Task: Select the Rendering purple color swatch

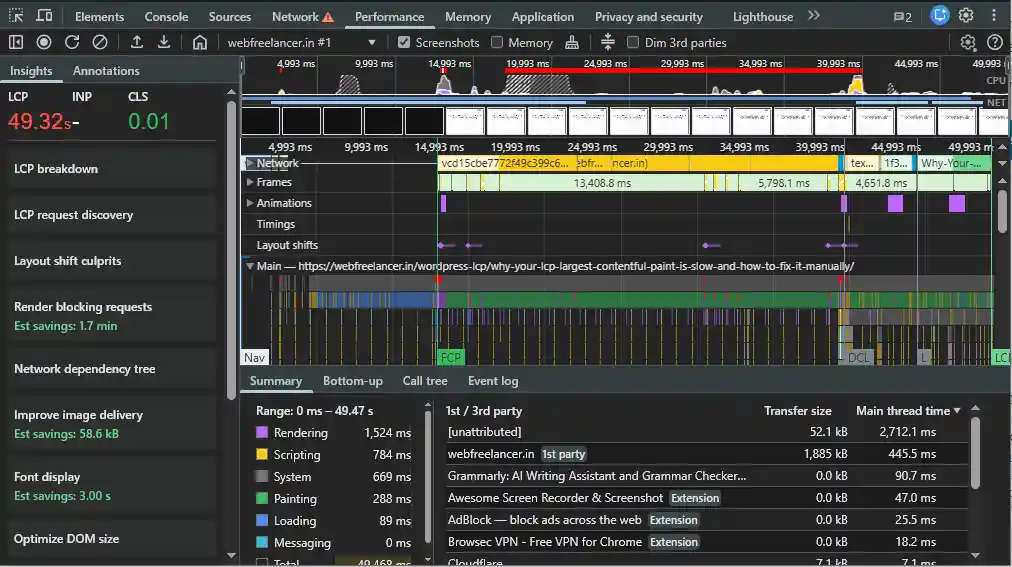Action: tap(262, 433)
